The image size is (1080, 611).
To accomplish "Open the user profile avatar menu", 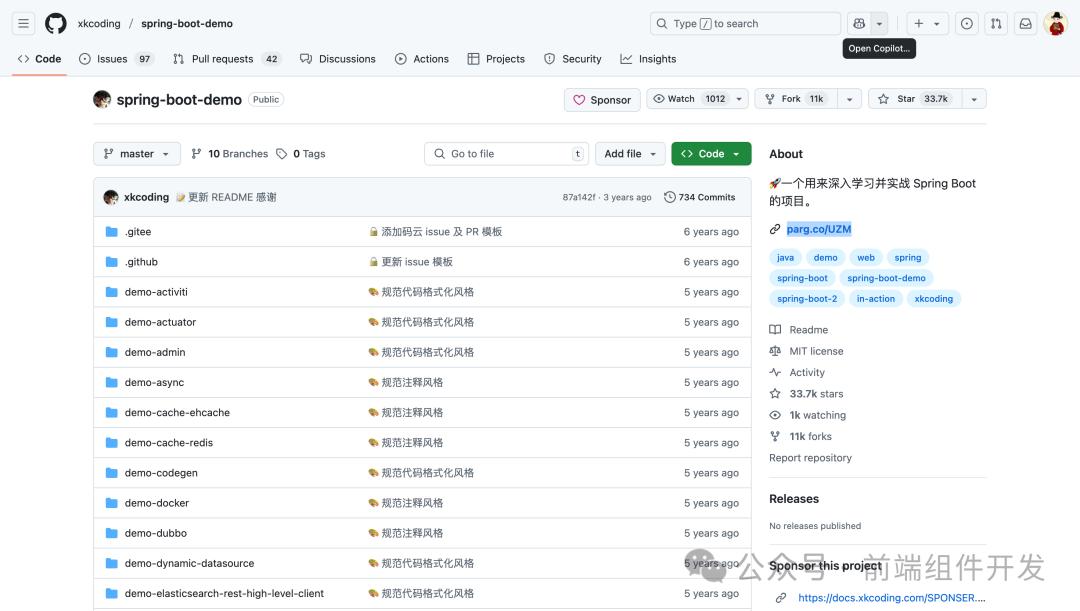I will tap(1055, 23).
